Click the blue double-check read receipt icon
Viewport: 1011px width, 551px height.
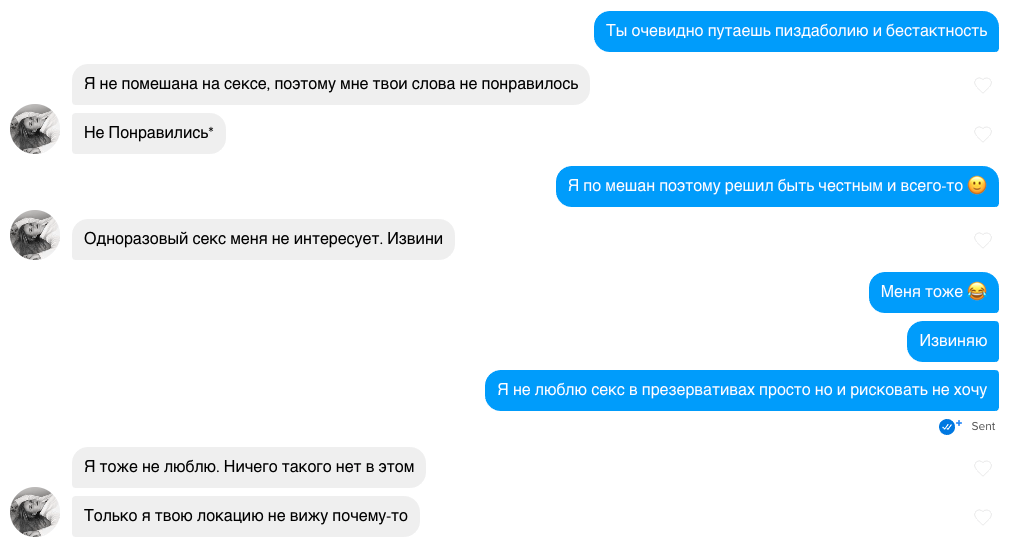[x=947, y=427]
